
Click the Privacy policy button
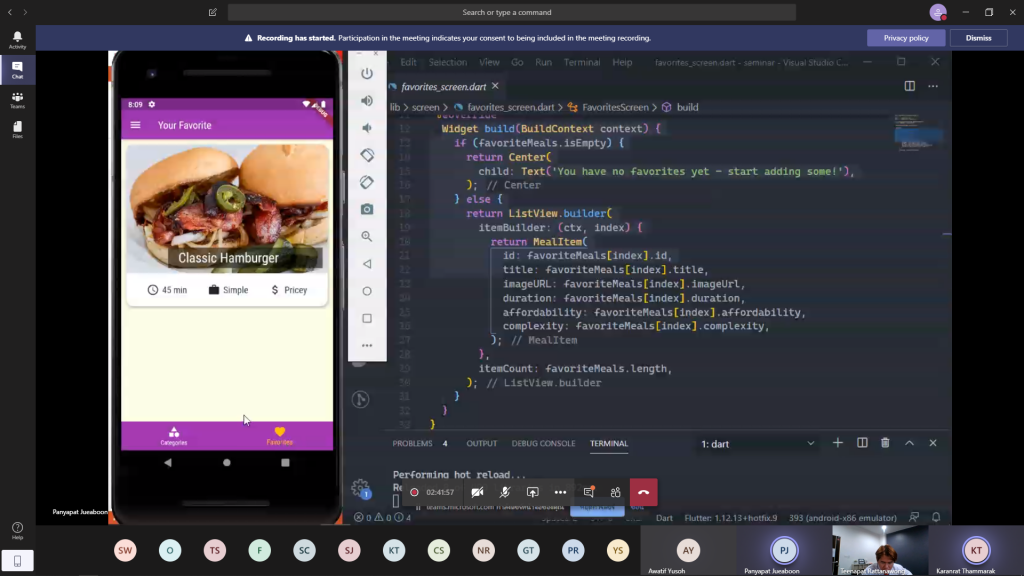pos(906,38)
